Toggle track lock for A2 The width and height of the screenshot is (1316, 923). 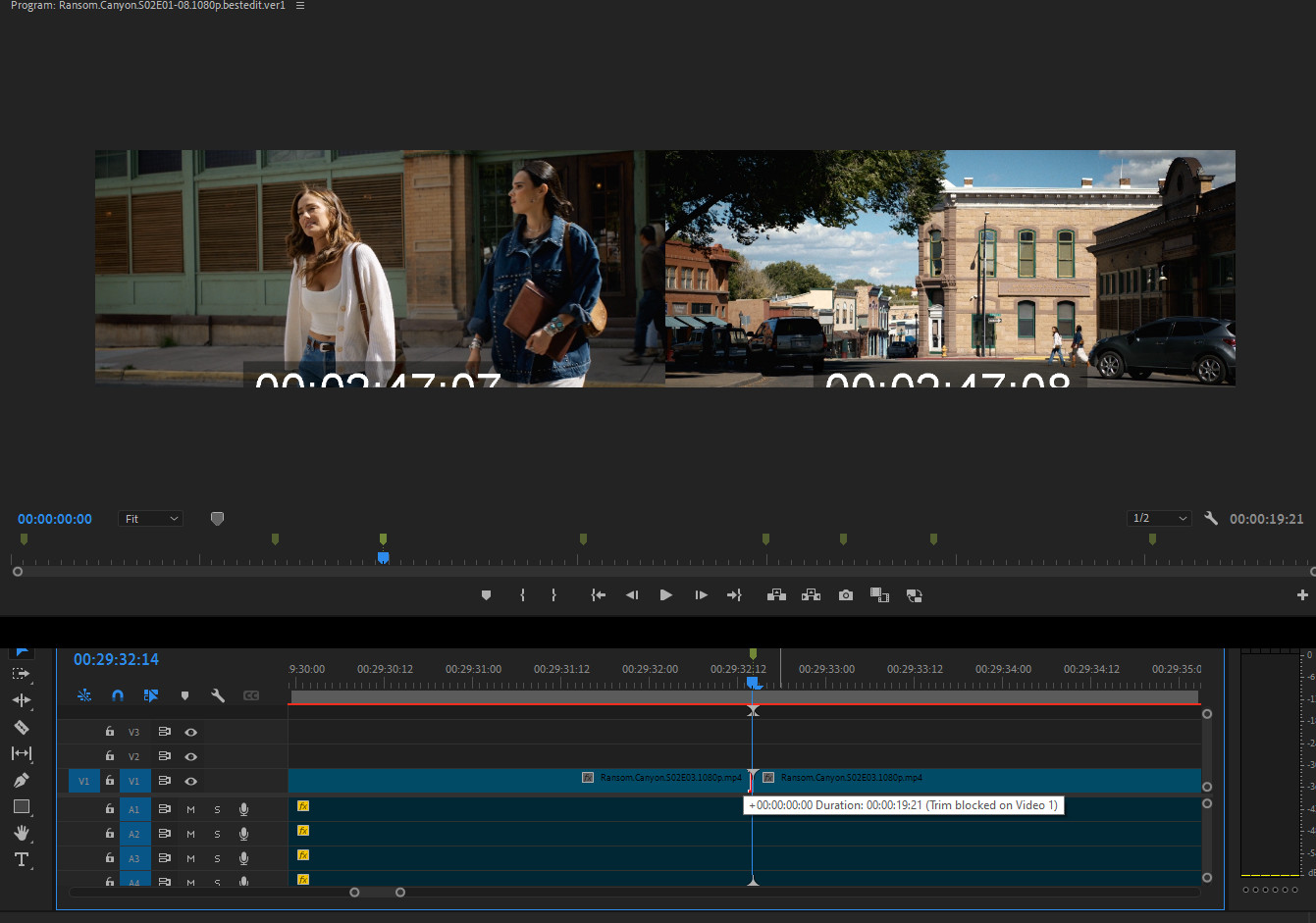(110, 834)
